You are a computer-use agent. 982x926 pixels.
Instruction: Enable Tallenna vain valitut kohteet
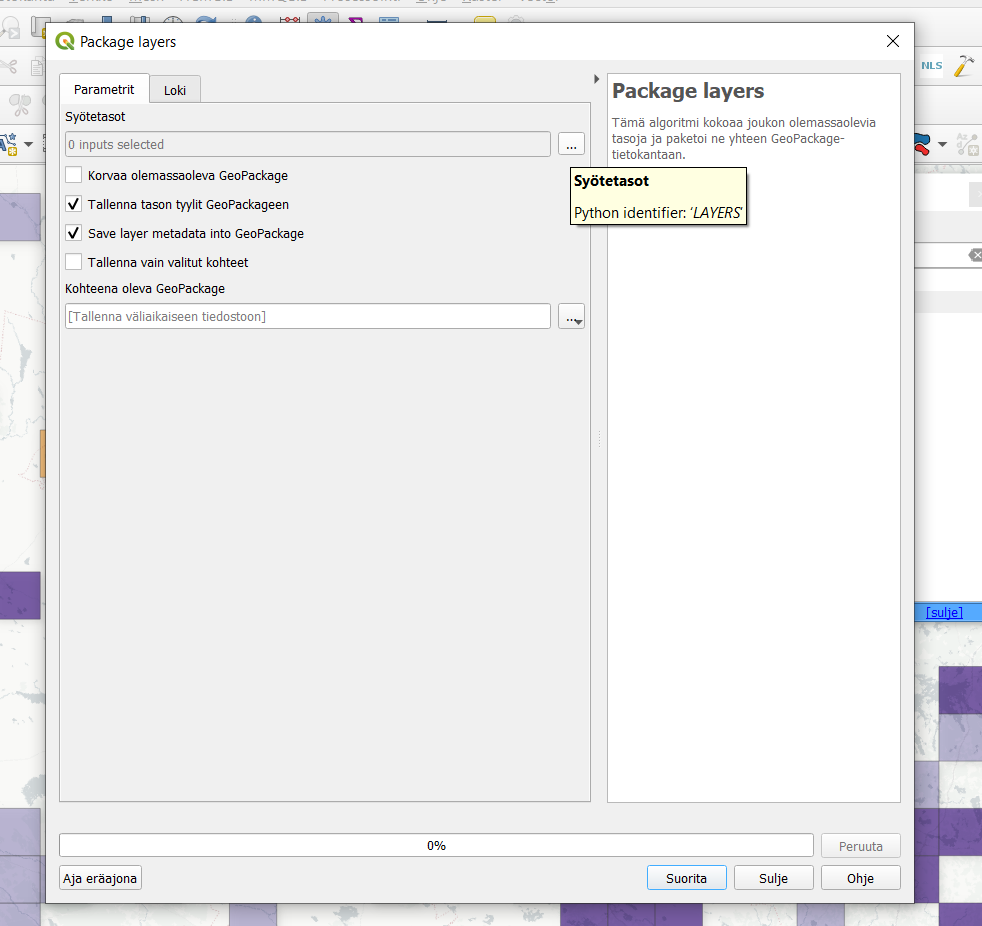pos(74,262)
